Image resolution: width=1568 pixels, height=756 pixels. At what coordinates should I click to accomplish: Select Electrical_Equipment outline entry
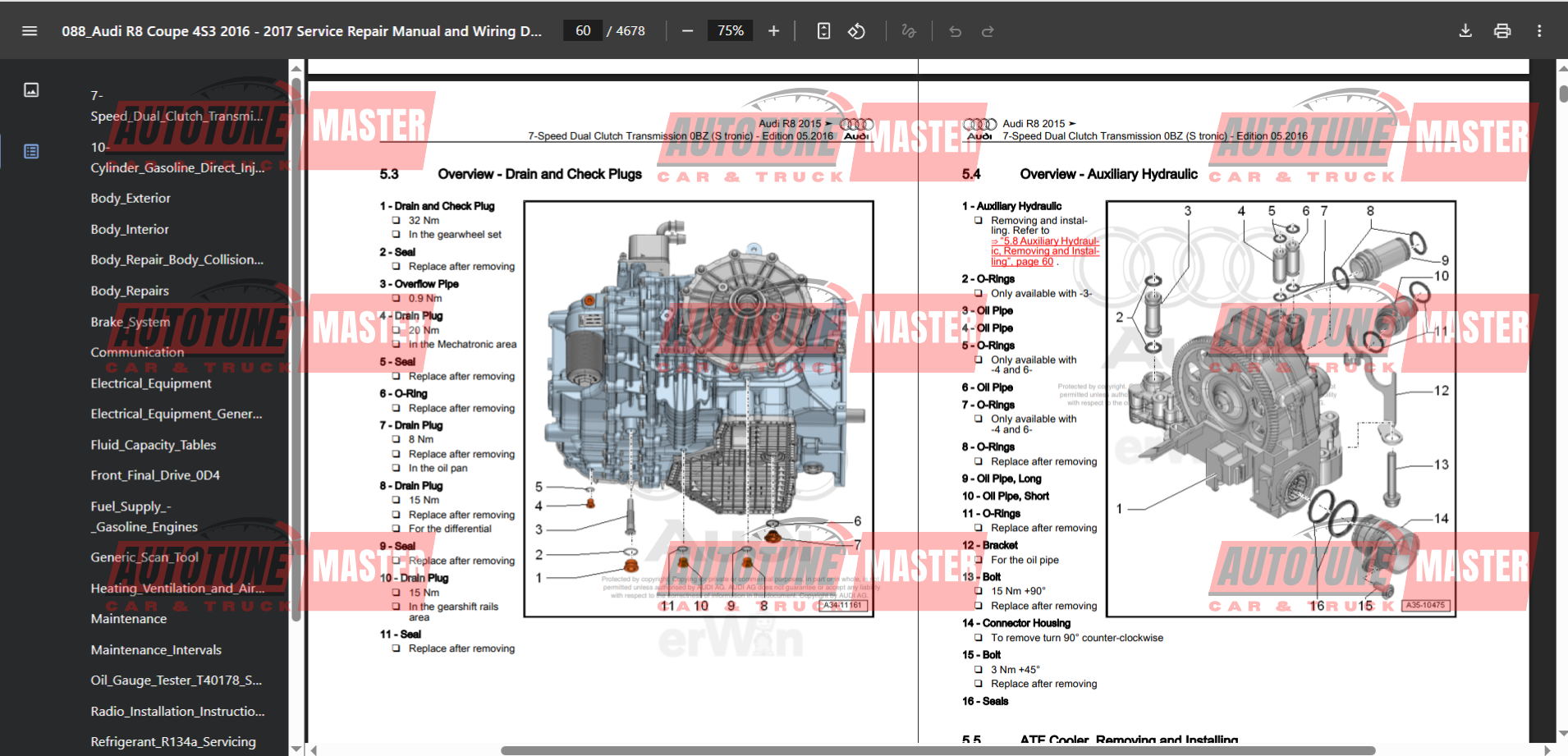[151, 383]
